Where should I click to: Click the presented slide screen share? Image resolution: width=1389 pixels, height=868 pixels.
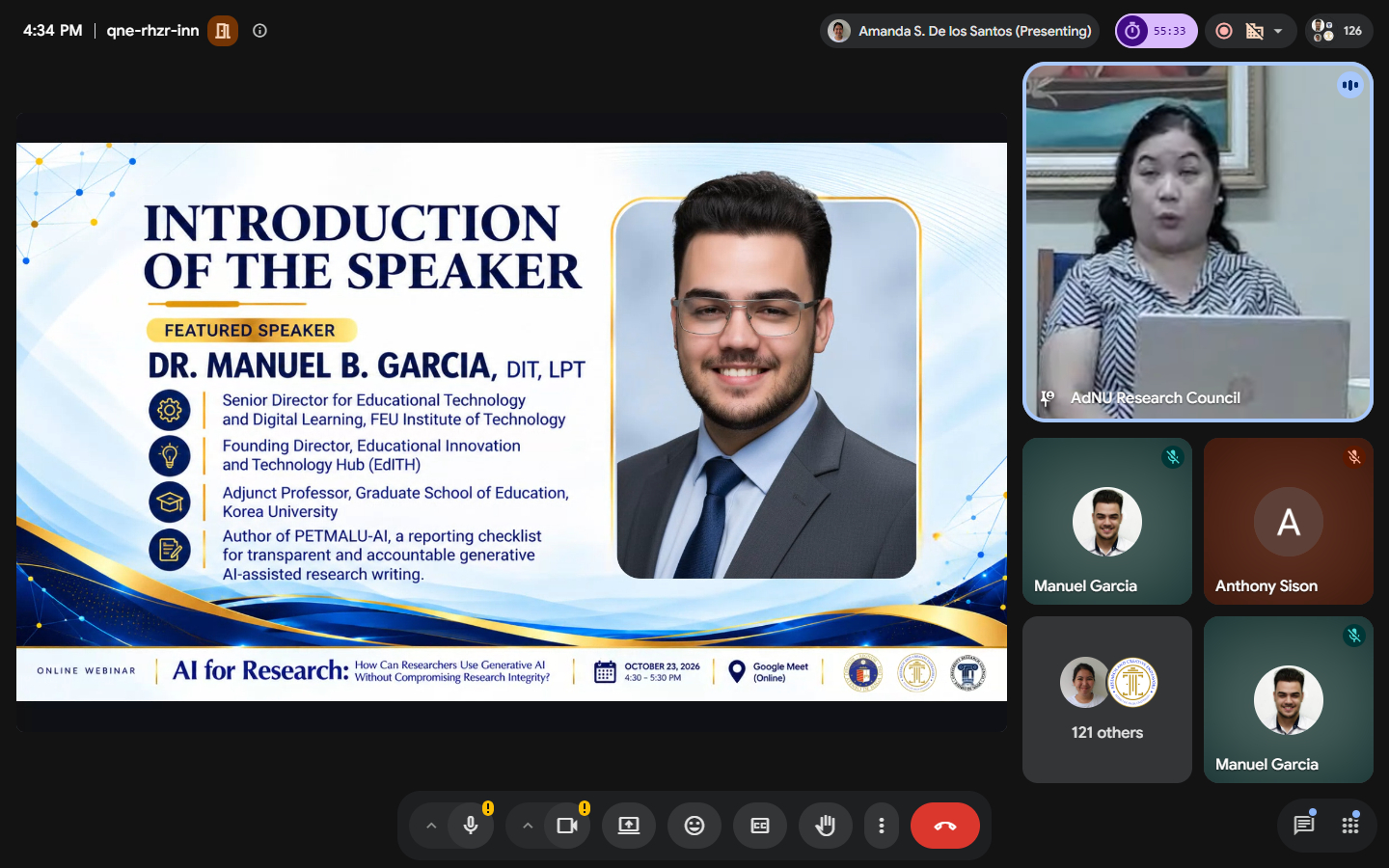[511, 421]
